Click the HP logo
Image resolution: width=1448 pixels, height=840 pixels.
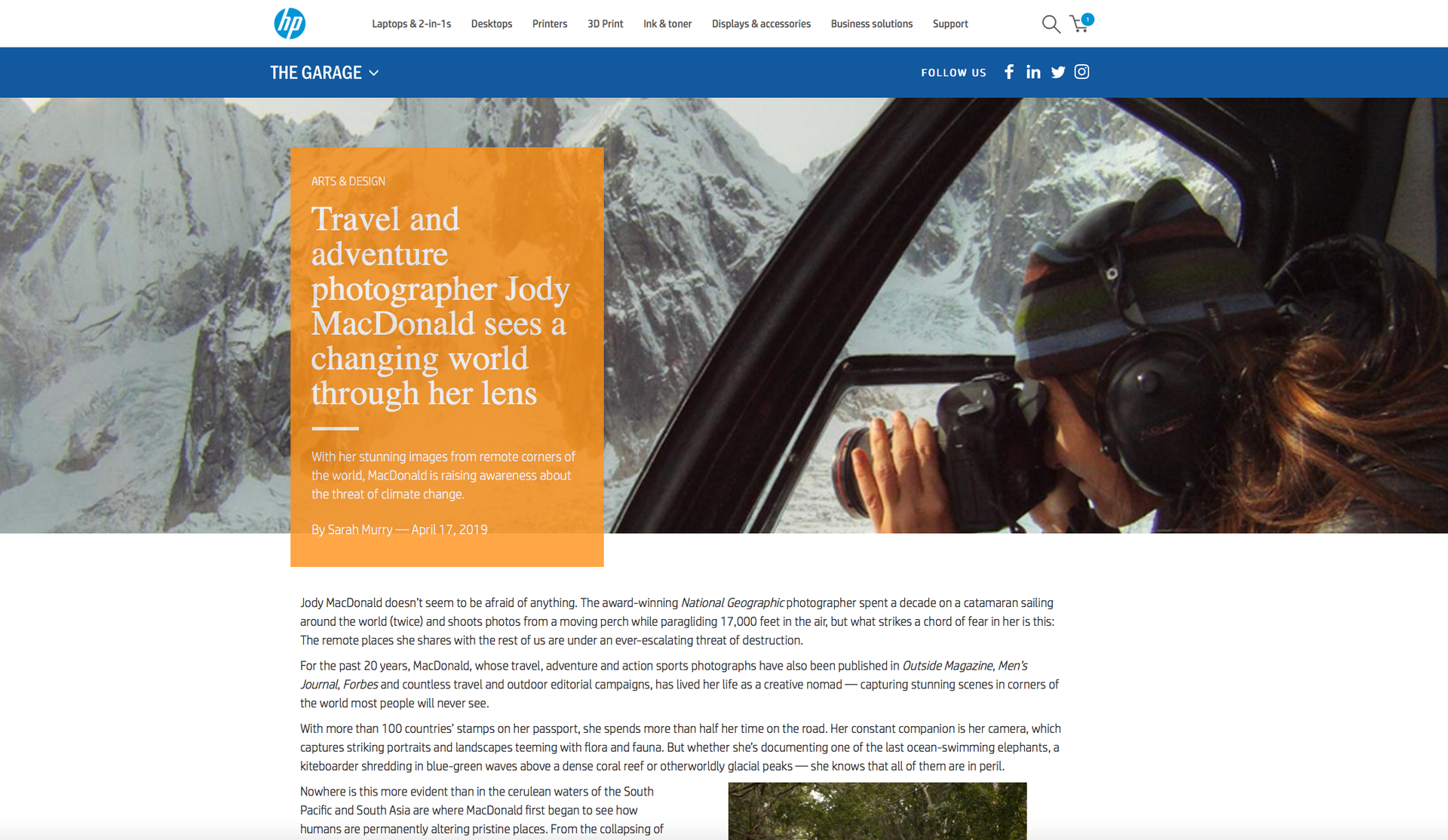tap(290, 23)
